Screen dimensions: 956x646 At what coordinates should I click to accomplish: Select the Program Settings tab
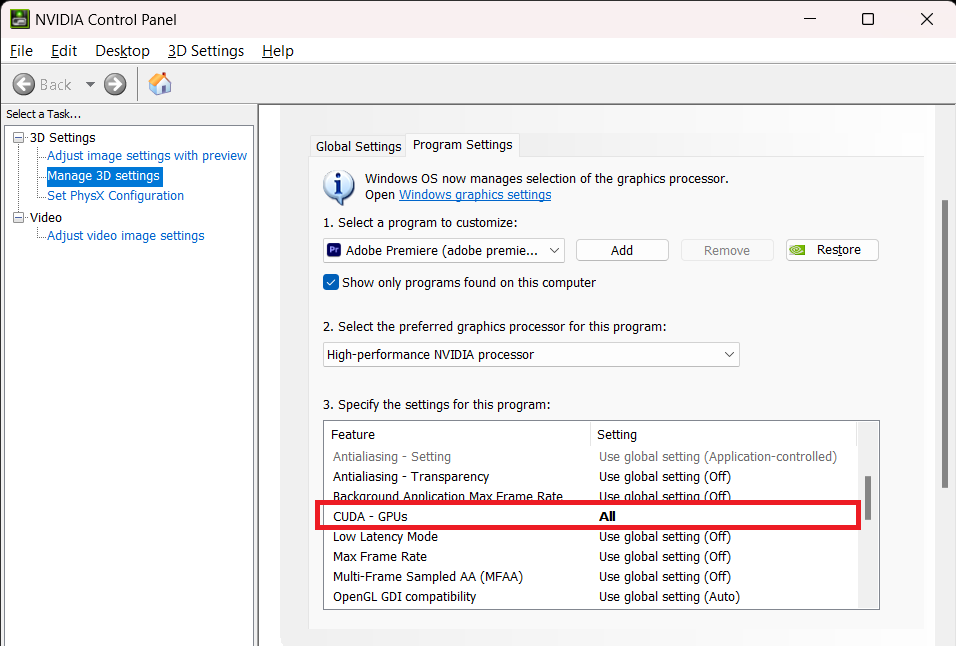(x=463, y=145)
